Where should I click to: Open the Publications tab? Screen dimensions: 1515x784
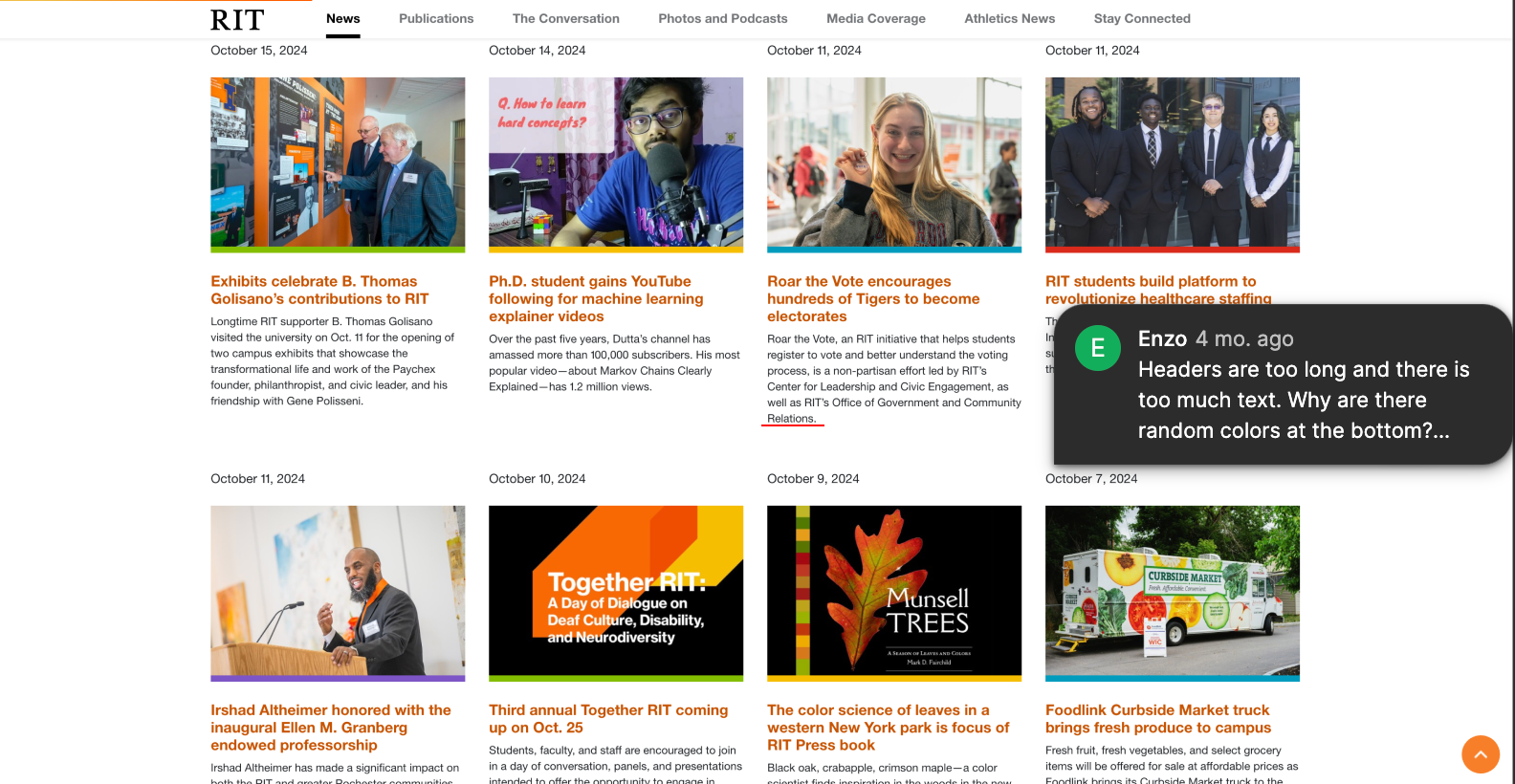coord(436,18)
